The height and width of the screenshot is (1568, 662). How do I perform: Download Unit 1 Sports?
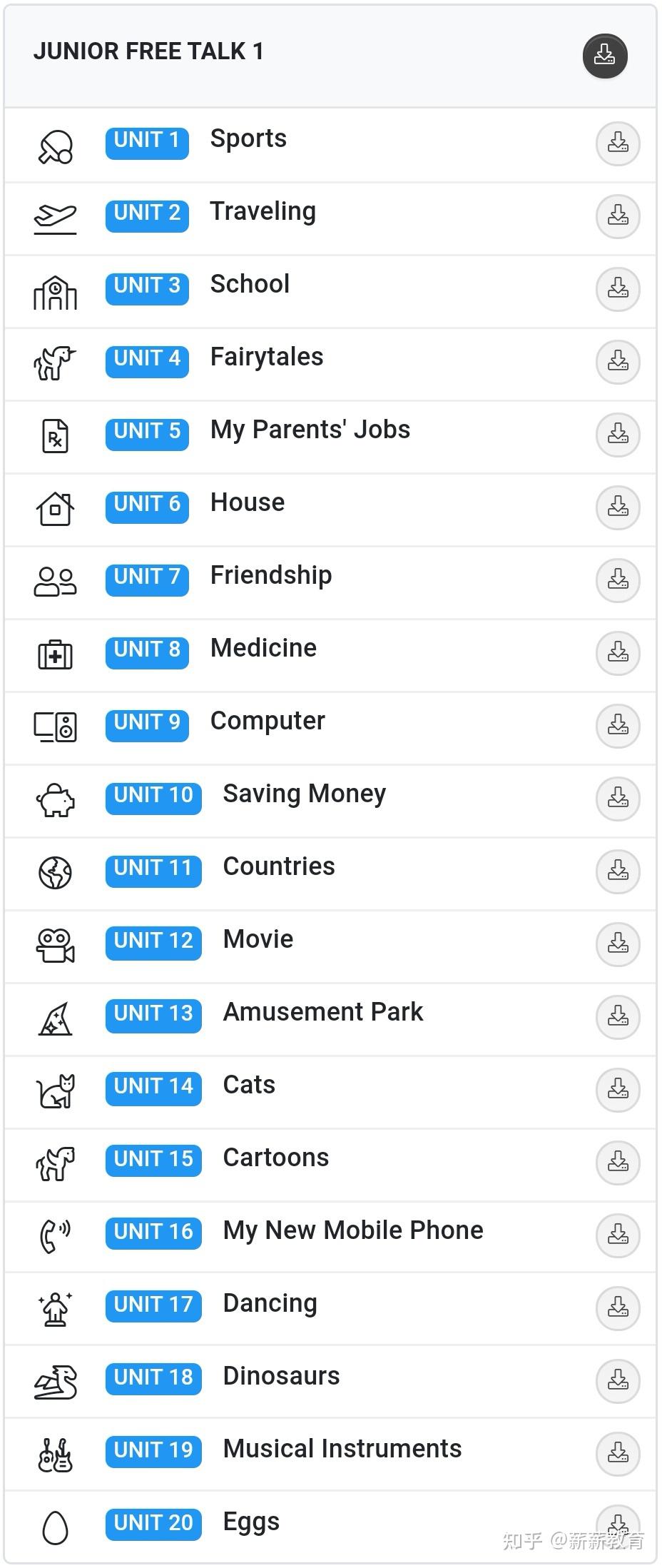pyautogui.click(x=618, y=143)
